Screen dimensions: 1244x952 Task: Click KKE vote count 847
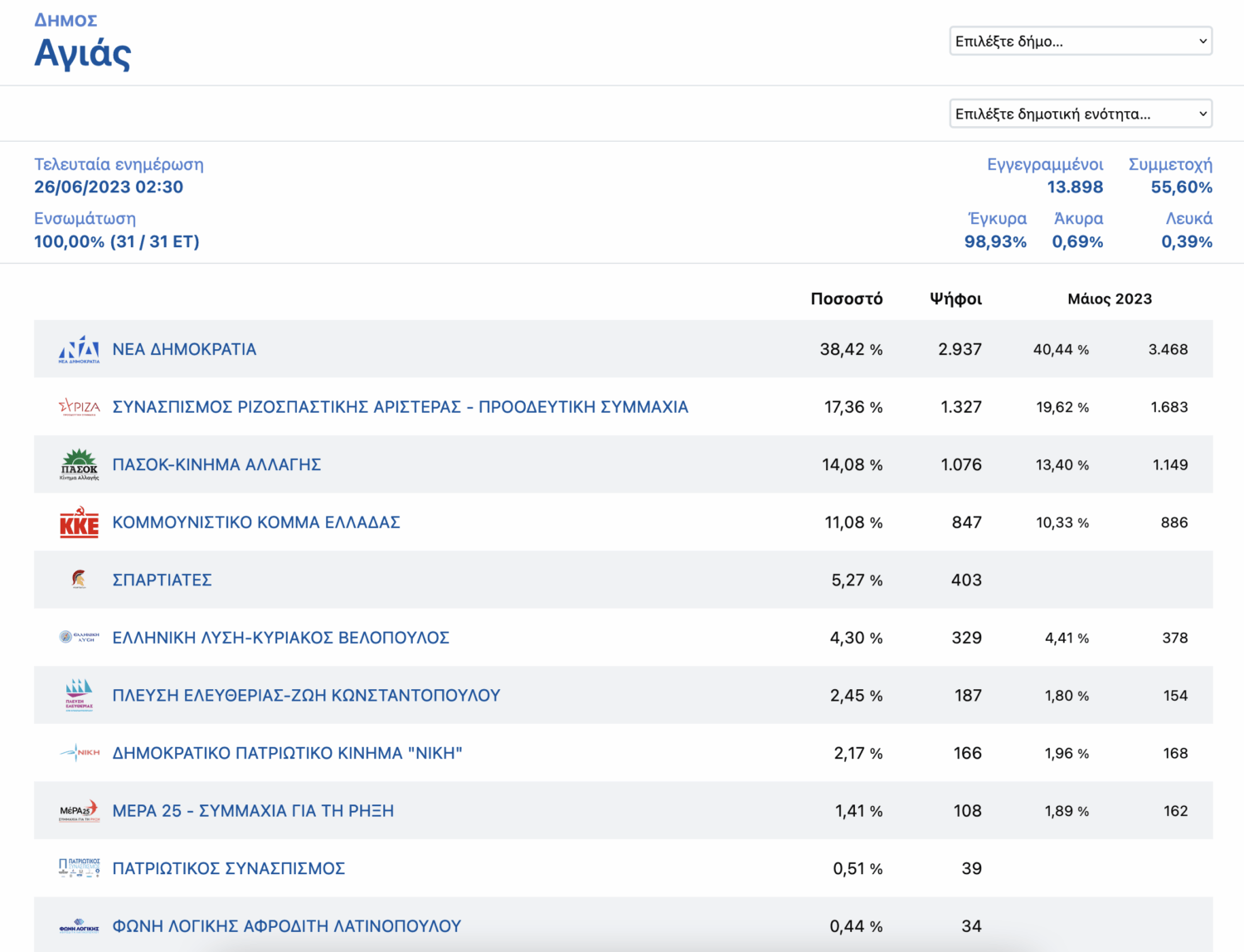click(x=967, y=522)
